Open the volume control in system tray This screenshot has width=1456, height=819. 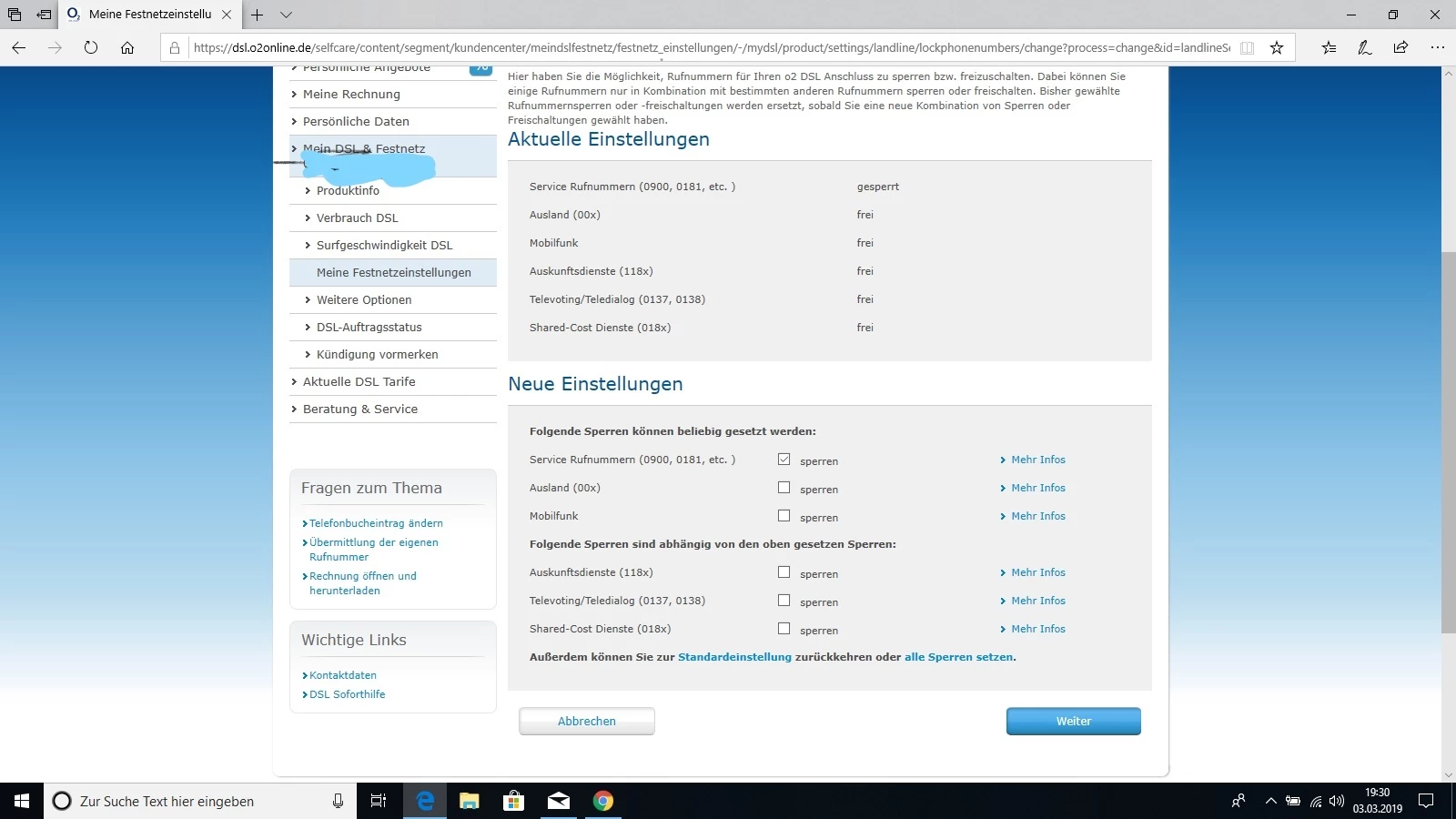point(1337,801)
